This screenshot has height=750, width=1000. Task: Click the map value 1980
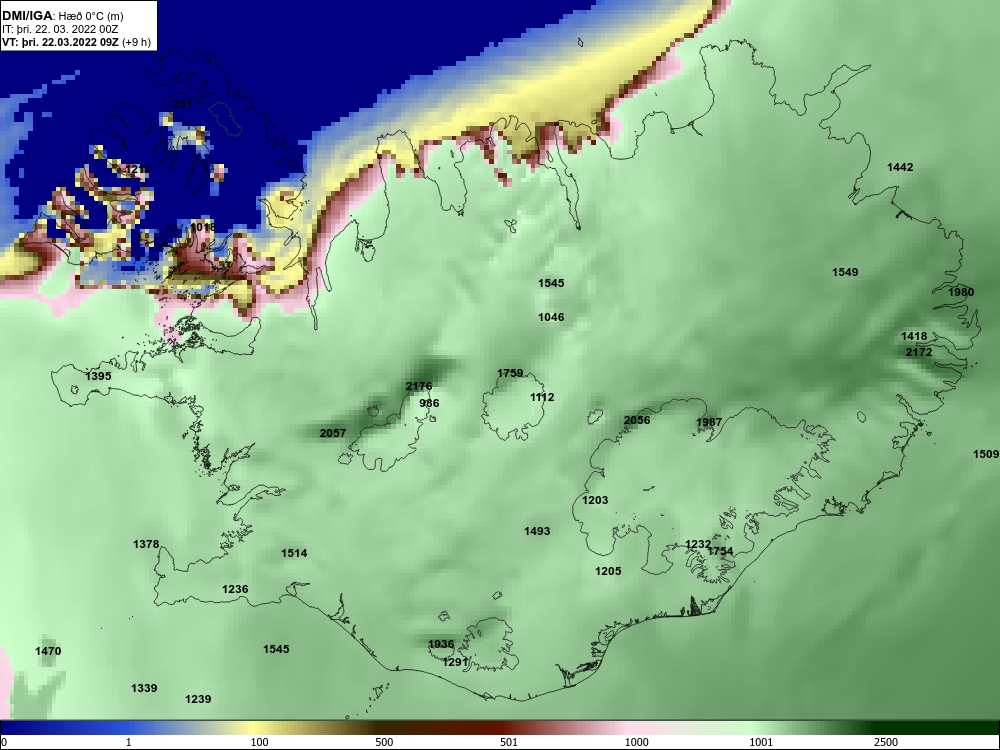click(x=961, y=292)
